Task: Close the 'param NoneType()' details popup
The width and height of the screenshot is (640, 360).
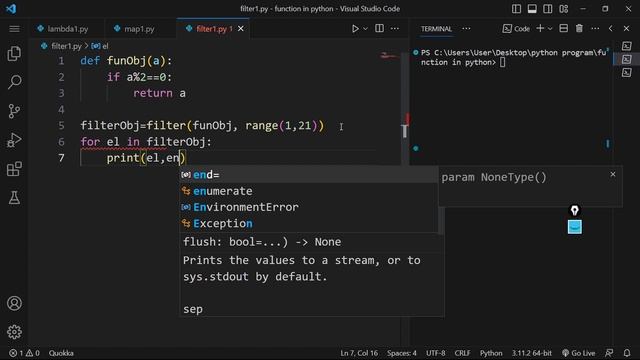Action: [613, 174]
